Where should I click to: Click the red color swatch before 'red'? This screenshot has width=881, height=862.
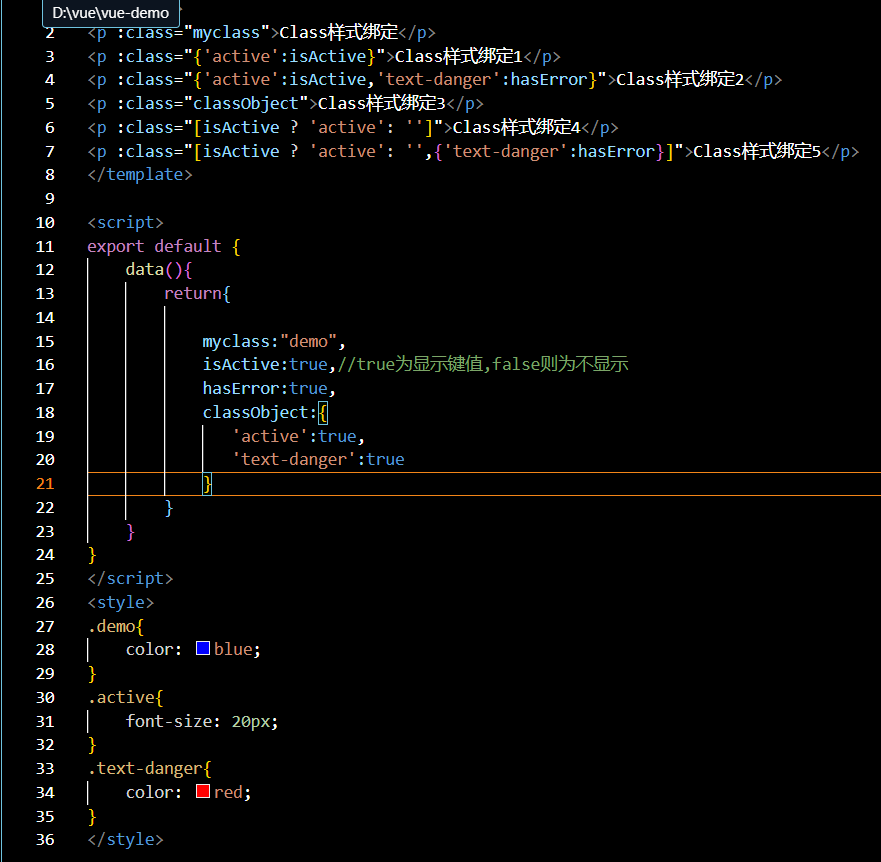203,791
